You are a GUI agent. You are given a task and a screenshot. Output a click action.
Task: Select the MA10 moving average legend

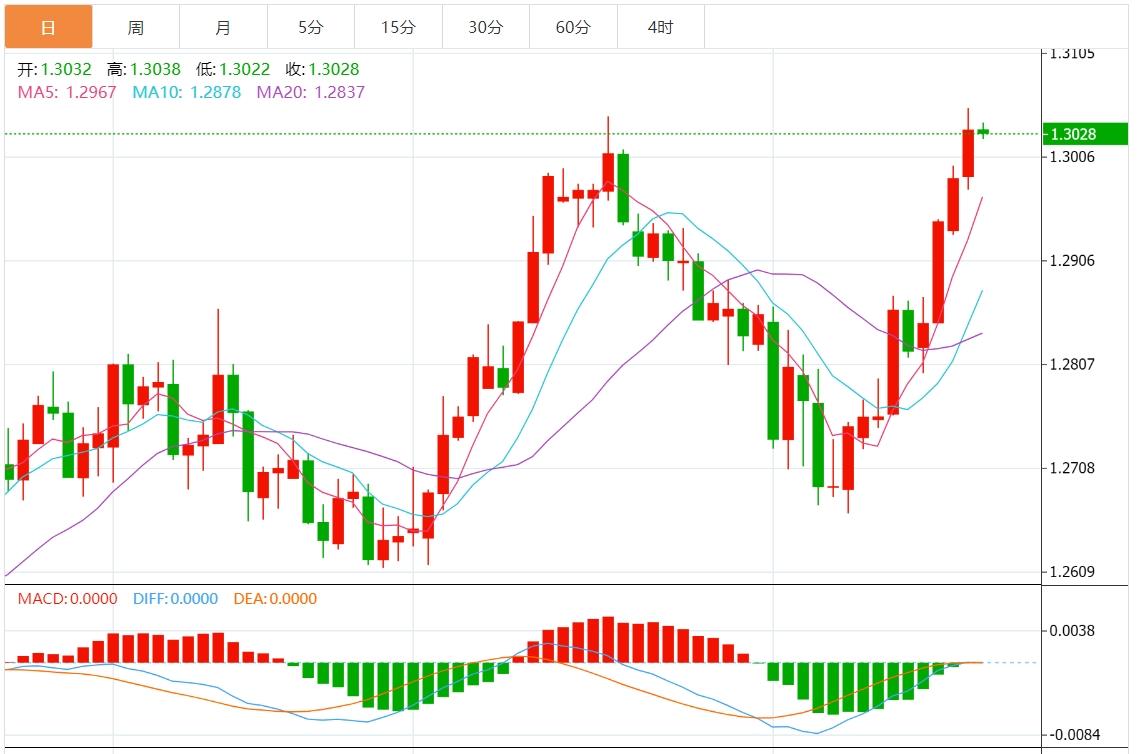point(187,92)
